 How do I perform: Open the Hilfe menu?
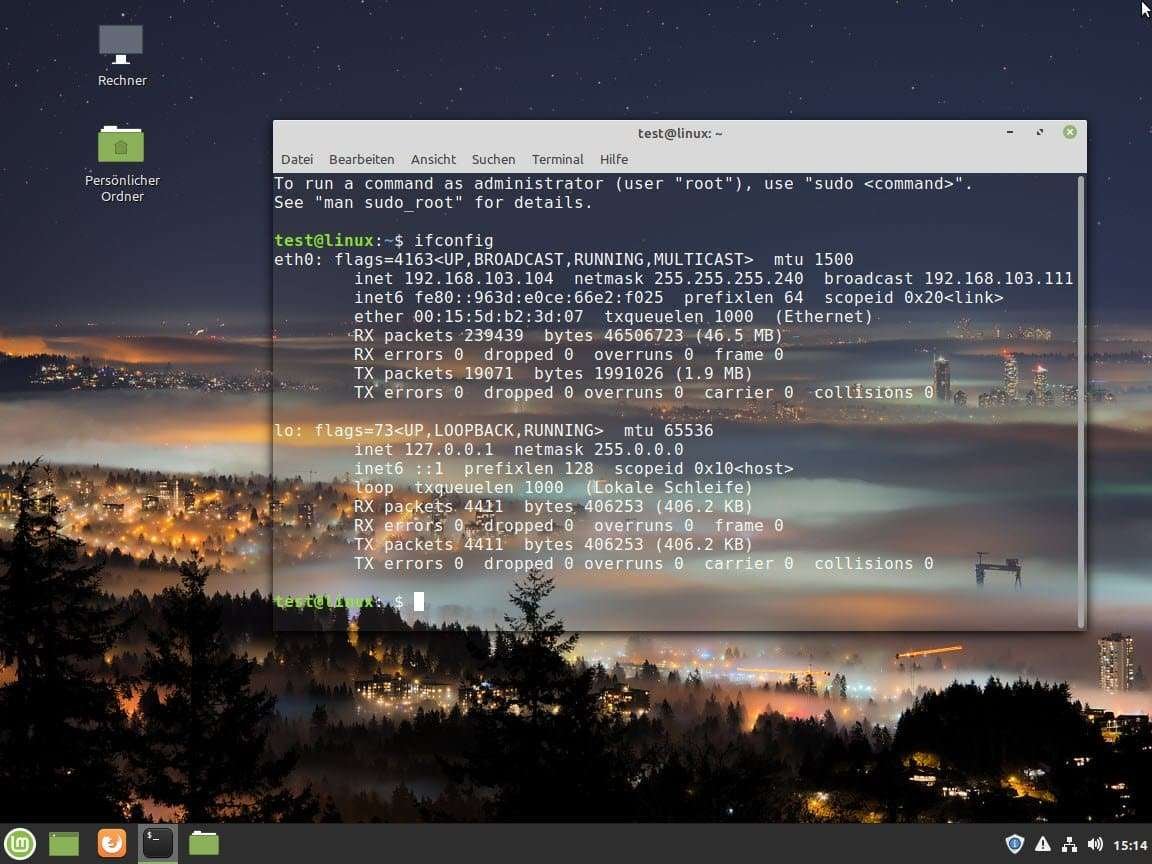[613, 159]
